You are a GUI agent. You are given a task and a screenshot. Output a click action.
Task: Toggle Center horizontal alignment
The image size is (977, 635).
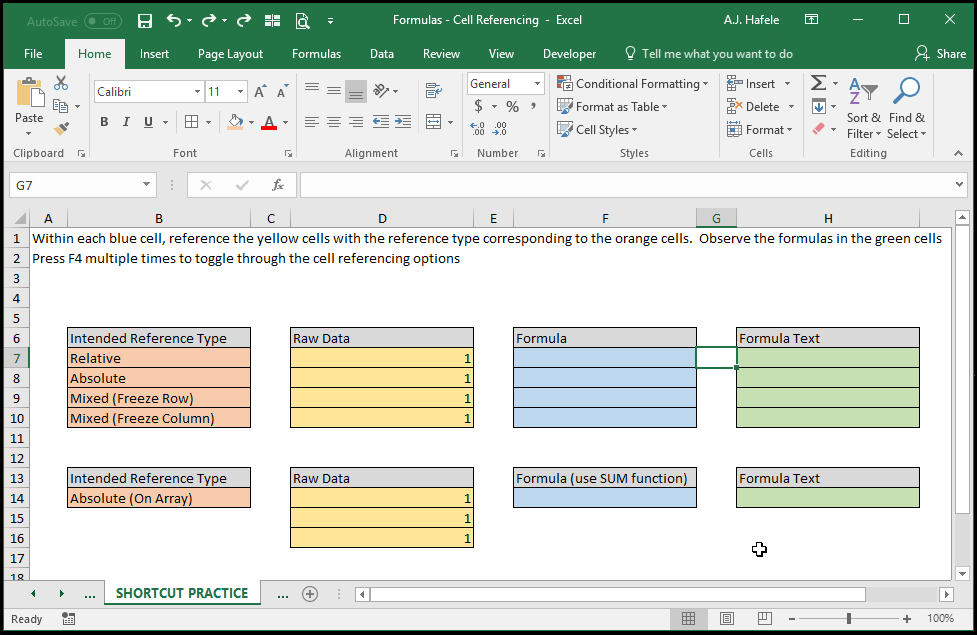point(334,122)
